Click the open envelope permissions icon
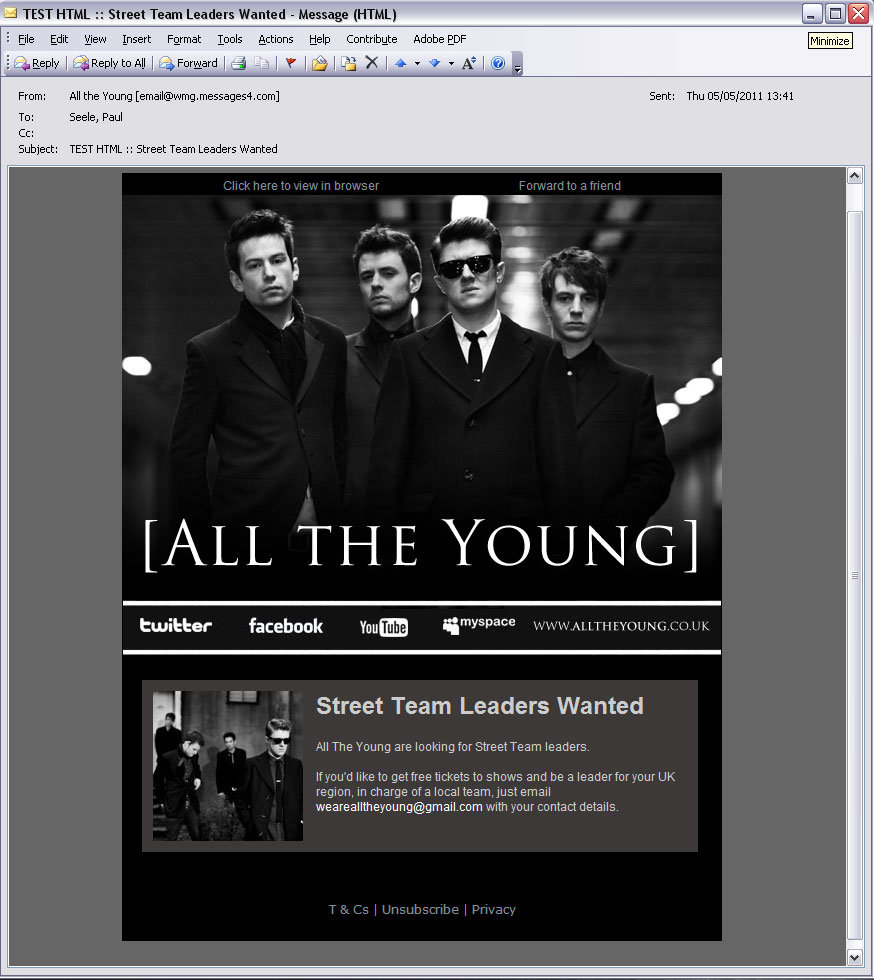The height and width of the screenshot is (980, 874). (319, 63)
